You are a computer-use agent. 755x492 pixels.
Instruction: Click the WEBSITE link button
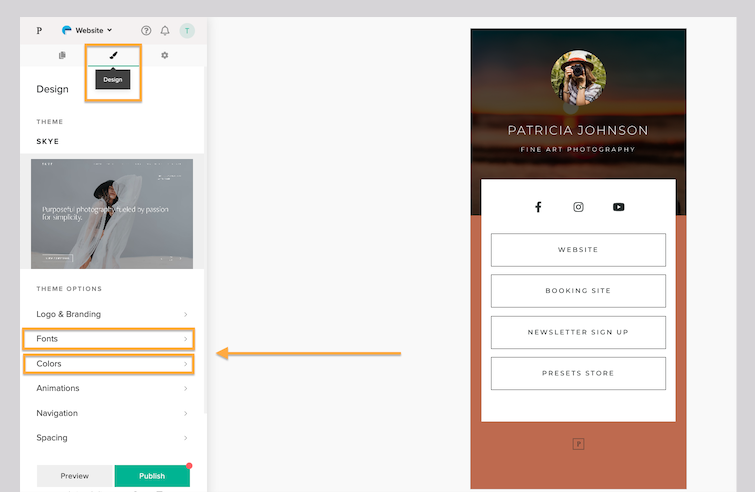578,250
